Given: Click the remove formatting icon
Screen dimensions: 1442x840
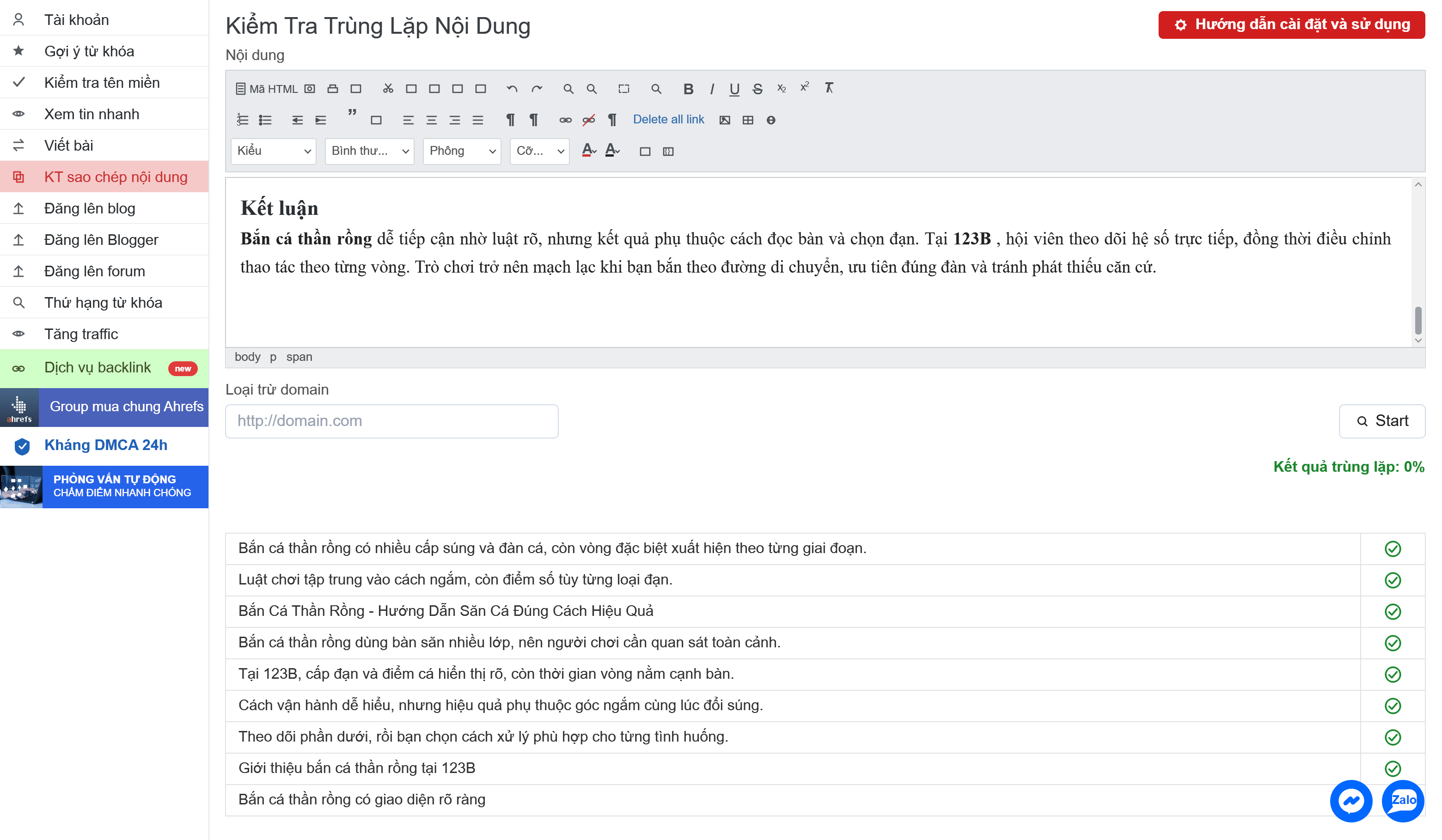Looking at the screenshot, I should click(829, 87).
